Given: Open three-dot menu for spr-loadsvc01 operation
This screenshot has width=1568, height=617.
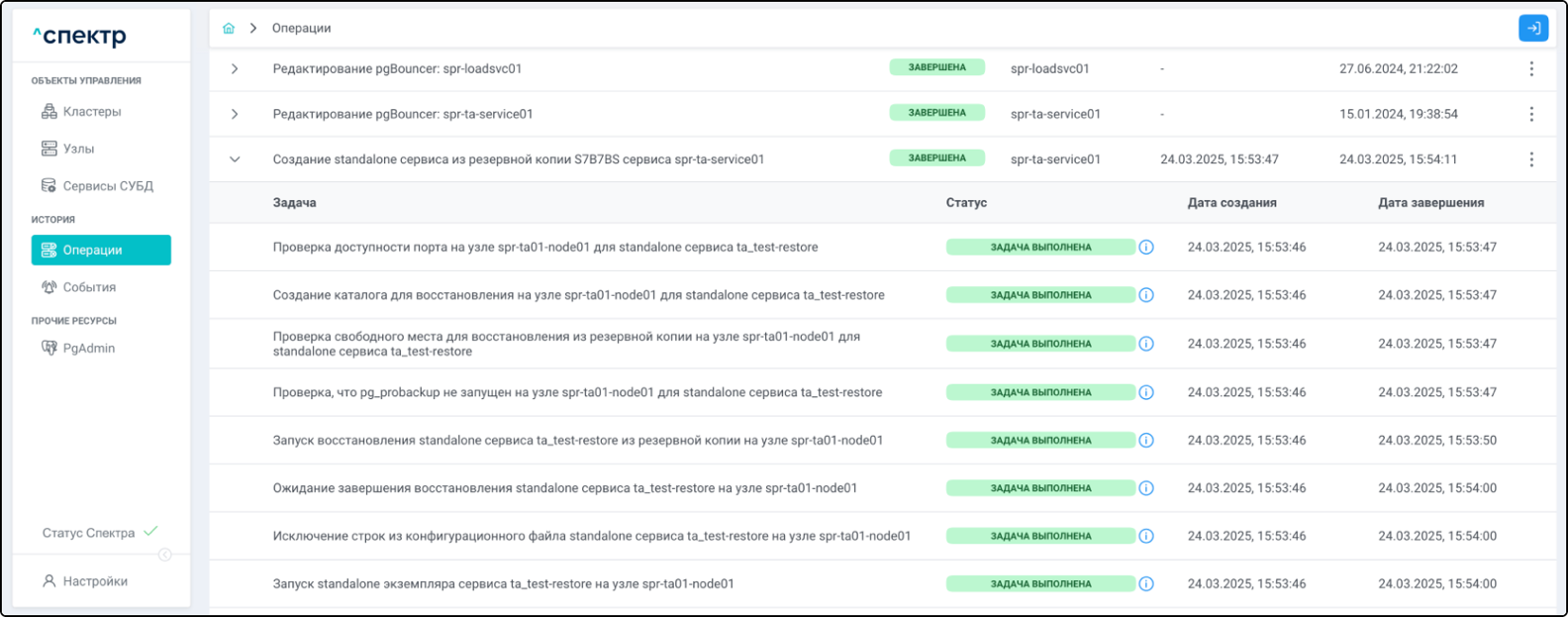Looking at the screenshot, I should coord(1531,69).
